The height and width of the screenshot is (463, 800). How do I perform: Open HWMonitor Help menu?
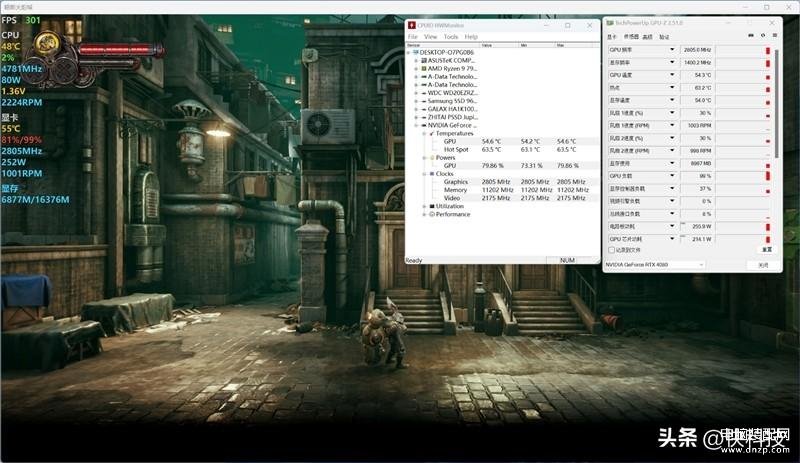(x=471, y=37)
